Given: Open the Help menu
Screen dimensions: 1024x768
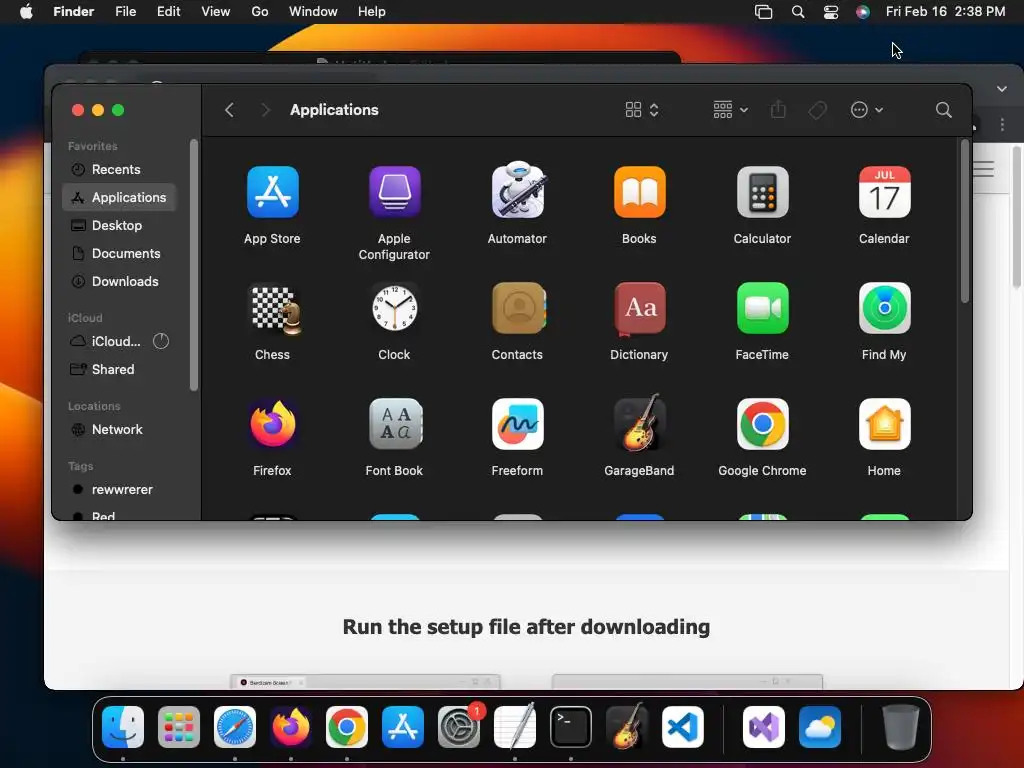Looking at the screenshot, I should tap(372, 12).
